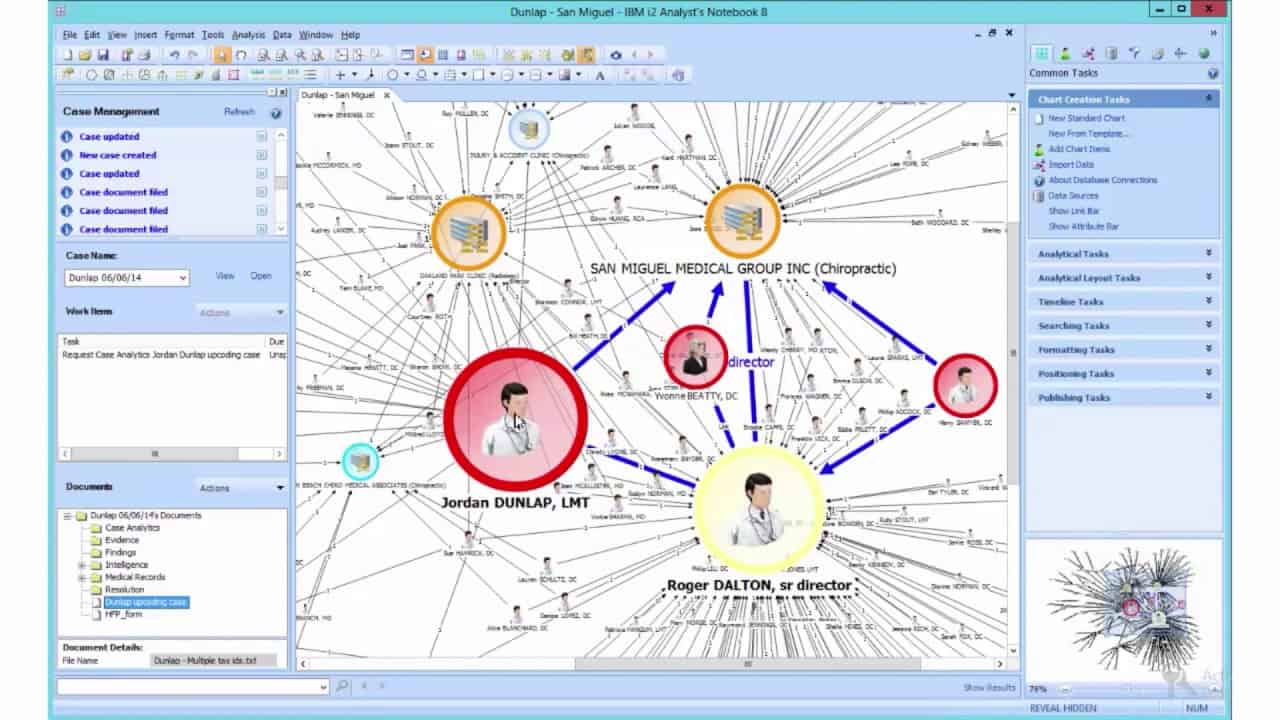Viewport: 1280px width, 720px height.
Task: Click the Undo arrow in the toolbar
Action: 175,55
